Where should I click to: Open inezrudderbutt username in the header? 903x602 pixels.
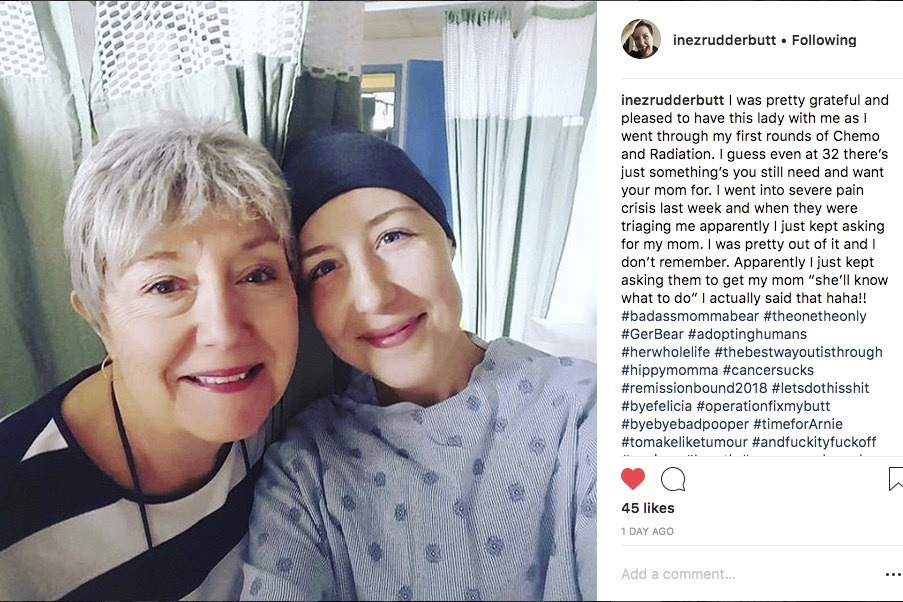click(724, 40)
